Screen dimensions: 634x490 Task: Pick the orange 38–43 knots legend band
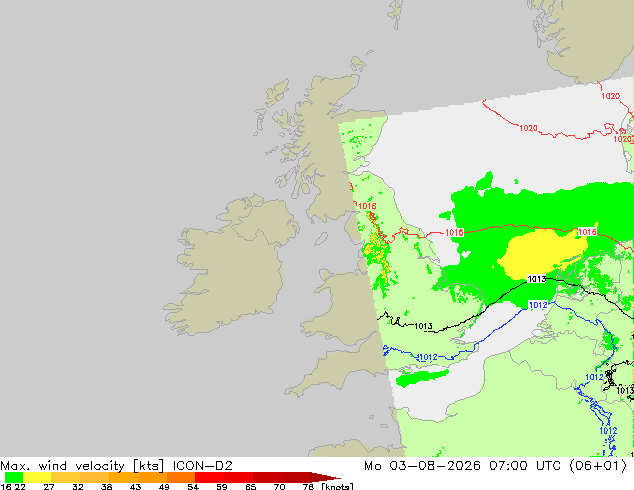[x=123, y=477]
